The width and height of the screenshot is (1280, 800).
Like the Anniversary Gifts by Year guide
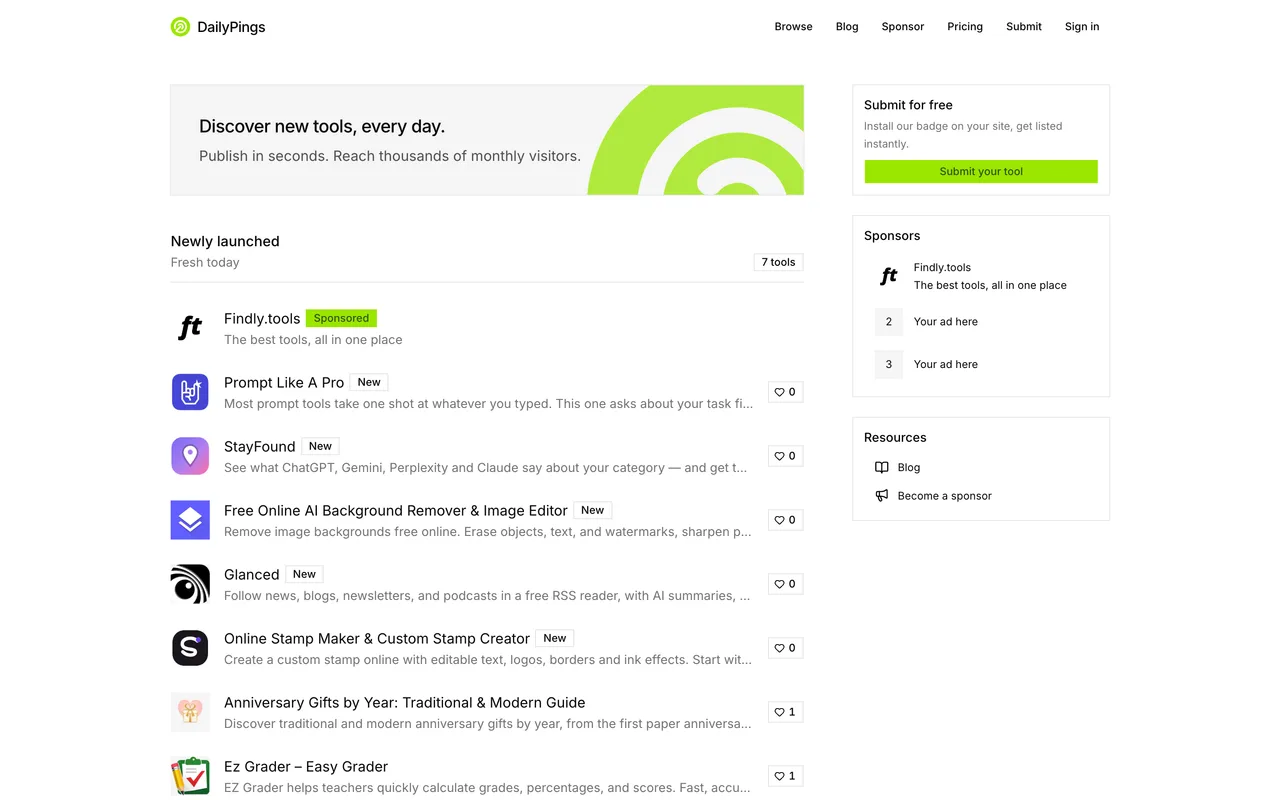coord(785,712)
